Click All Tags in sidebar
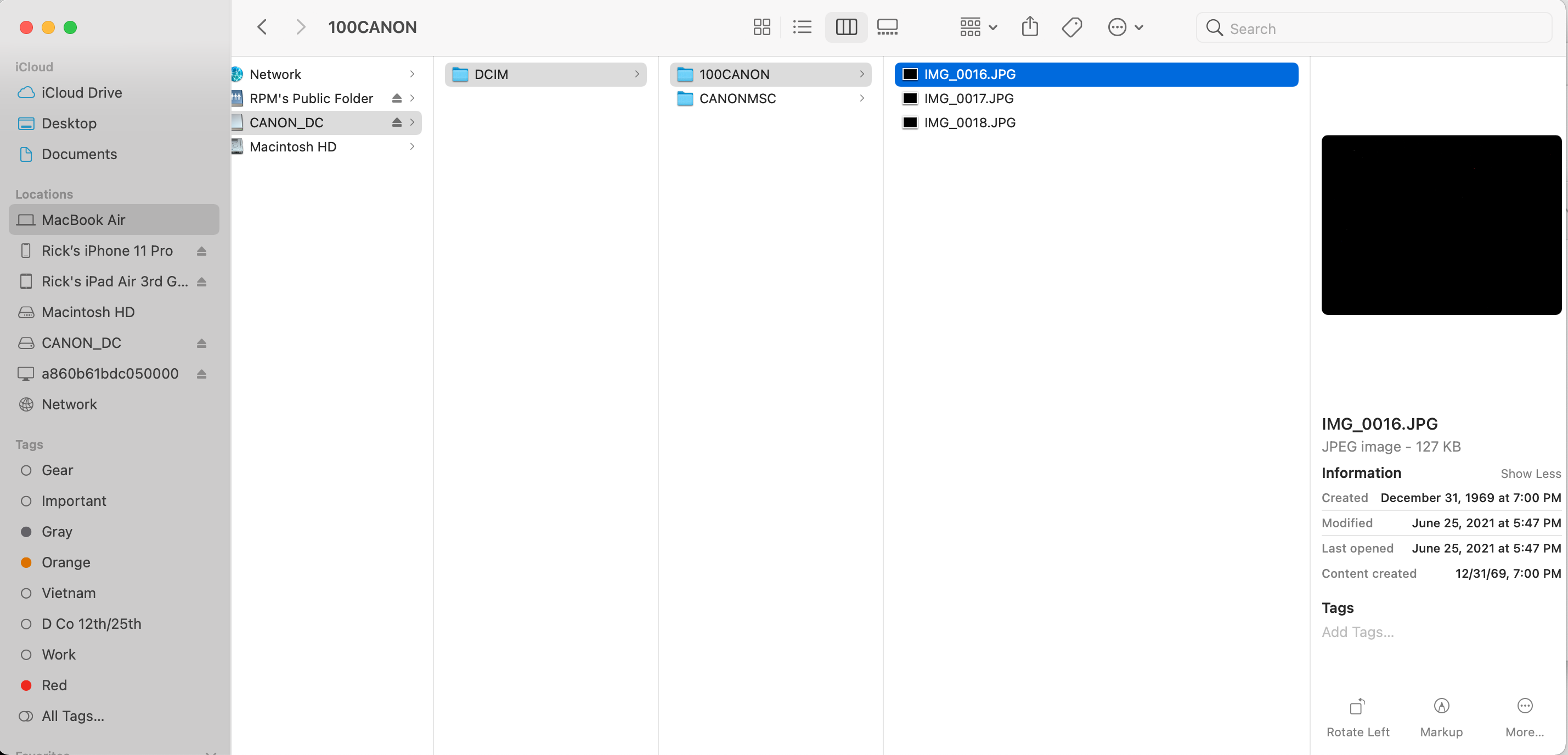This screenshot has width=1568, height=755. (72, 716)
